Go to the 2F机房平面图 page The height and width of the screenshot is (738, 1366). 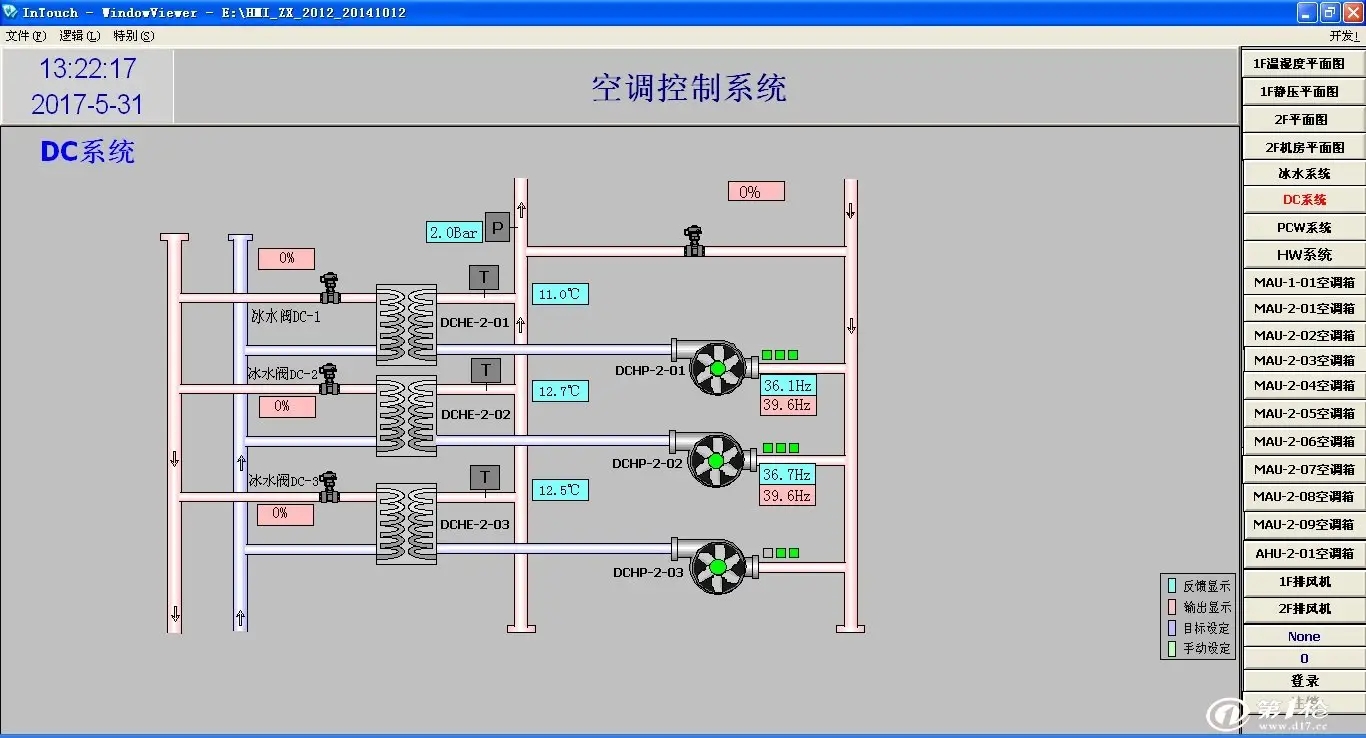pos(1304,147)
